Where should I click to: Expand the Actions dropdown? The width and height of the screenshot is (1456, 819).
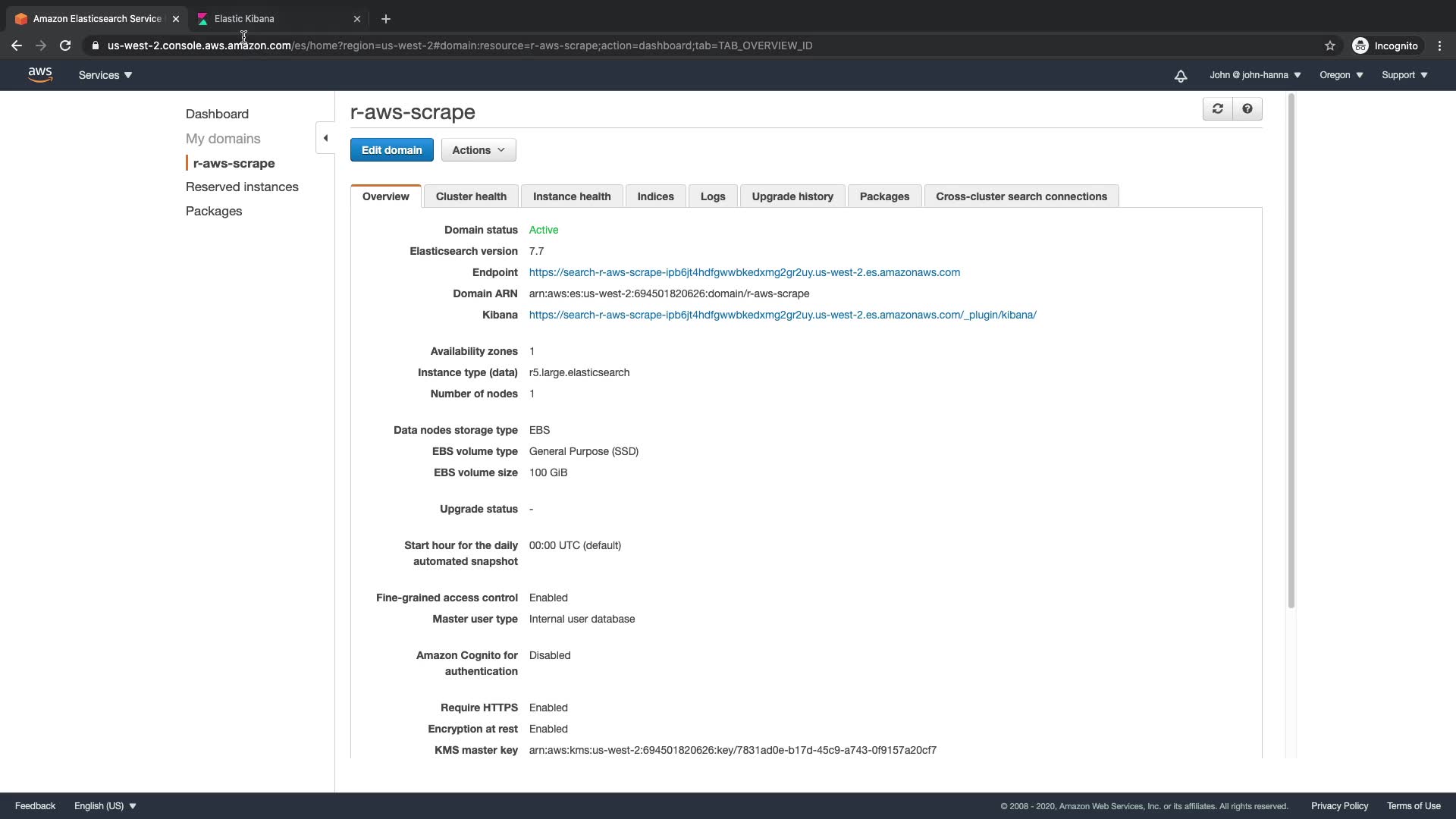479,150
